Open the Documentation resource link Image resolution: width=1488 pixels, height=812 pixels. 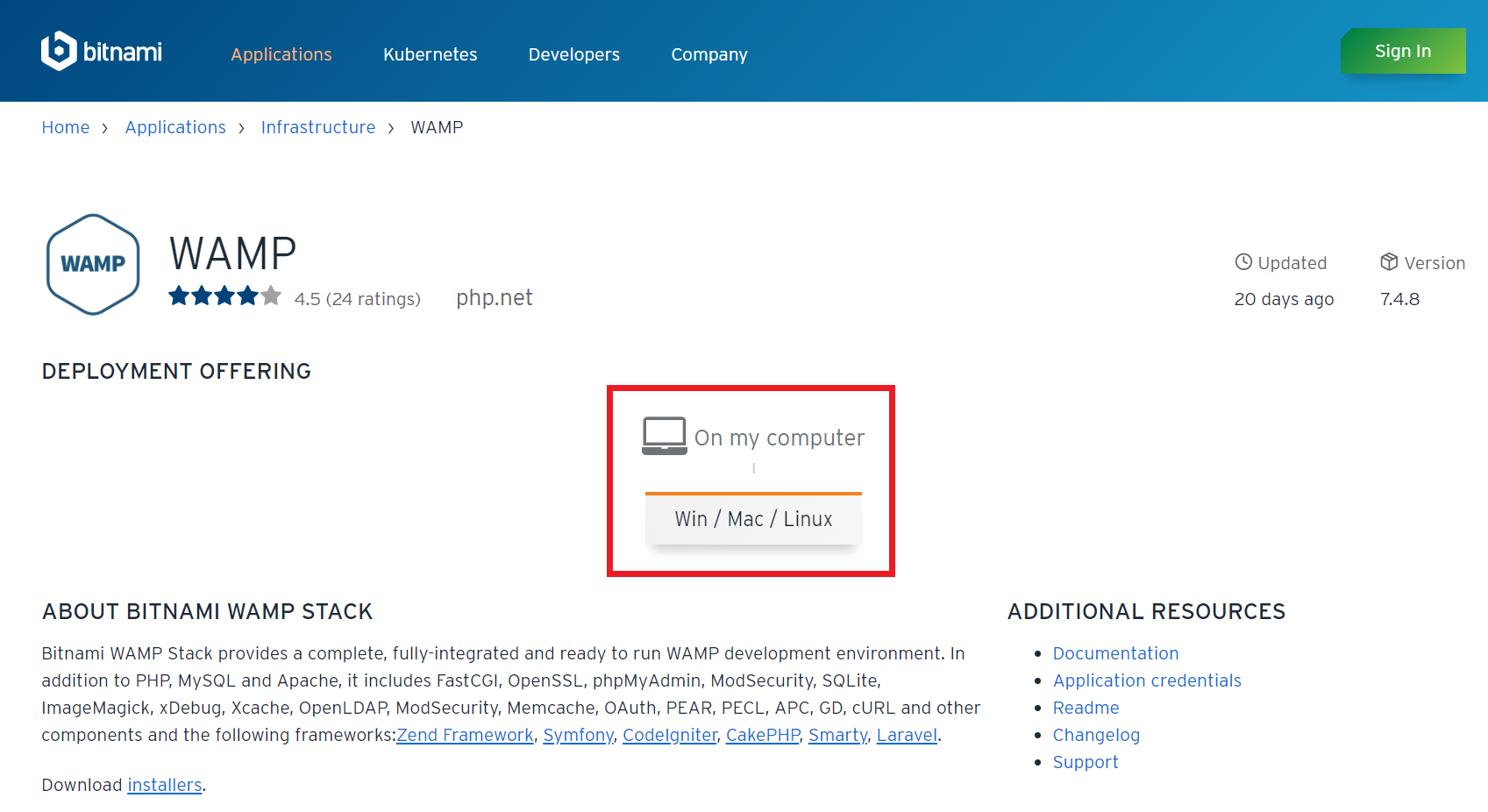coord(1115,653)
